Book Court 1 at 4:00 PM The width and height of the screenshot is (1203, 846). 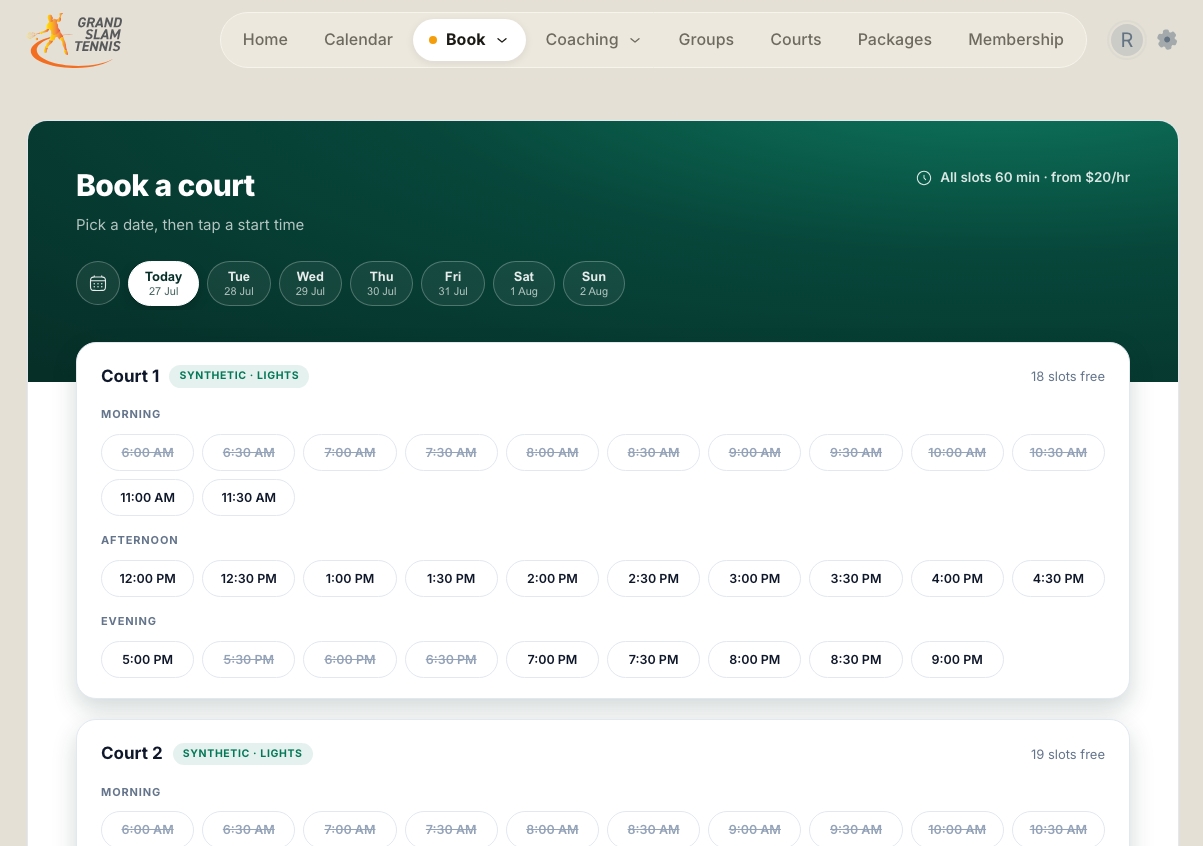click(957, 578)
